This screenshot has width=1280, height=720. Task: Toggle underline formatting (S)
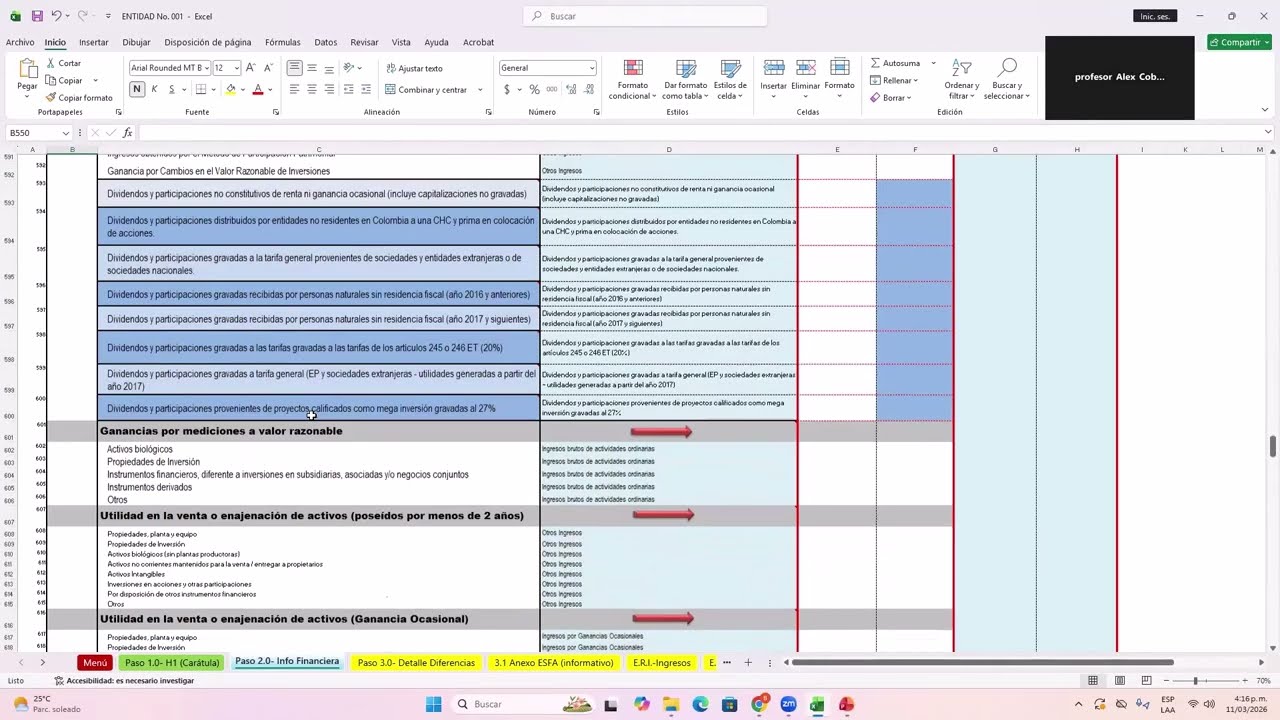[171, 89]
